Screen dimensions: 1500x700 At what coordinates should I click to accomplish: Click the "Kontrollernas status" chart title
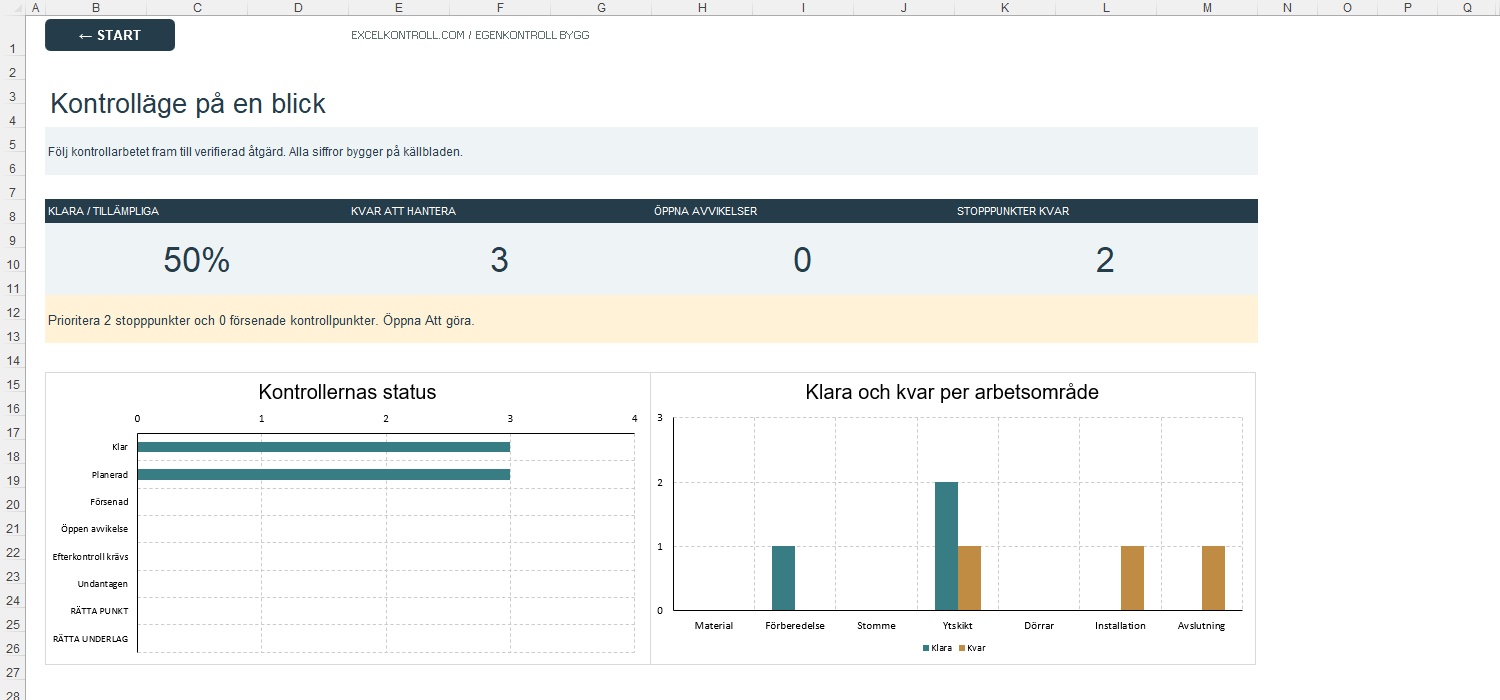click(347, 392)
